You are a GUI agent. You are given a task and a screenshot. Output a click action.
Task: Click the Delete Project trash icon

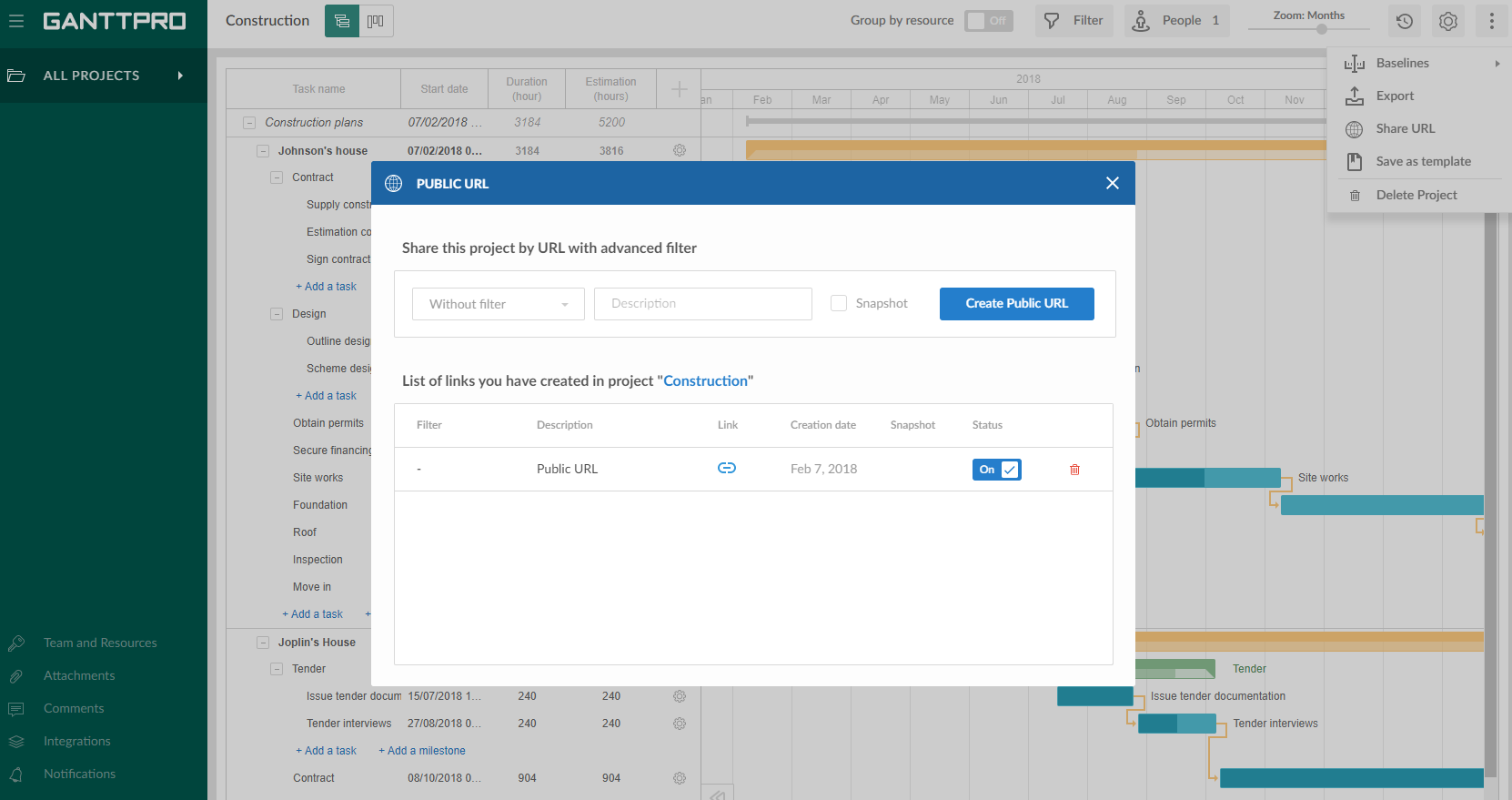[1355, 196]
